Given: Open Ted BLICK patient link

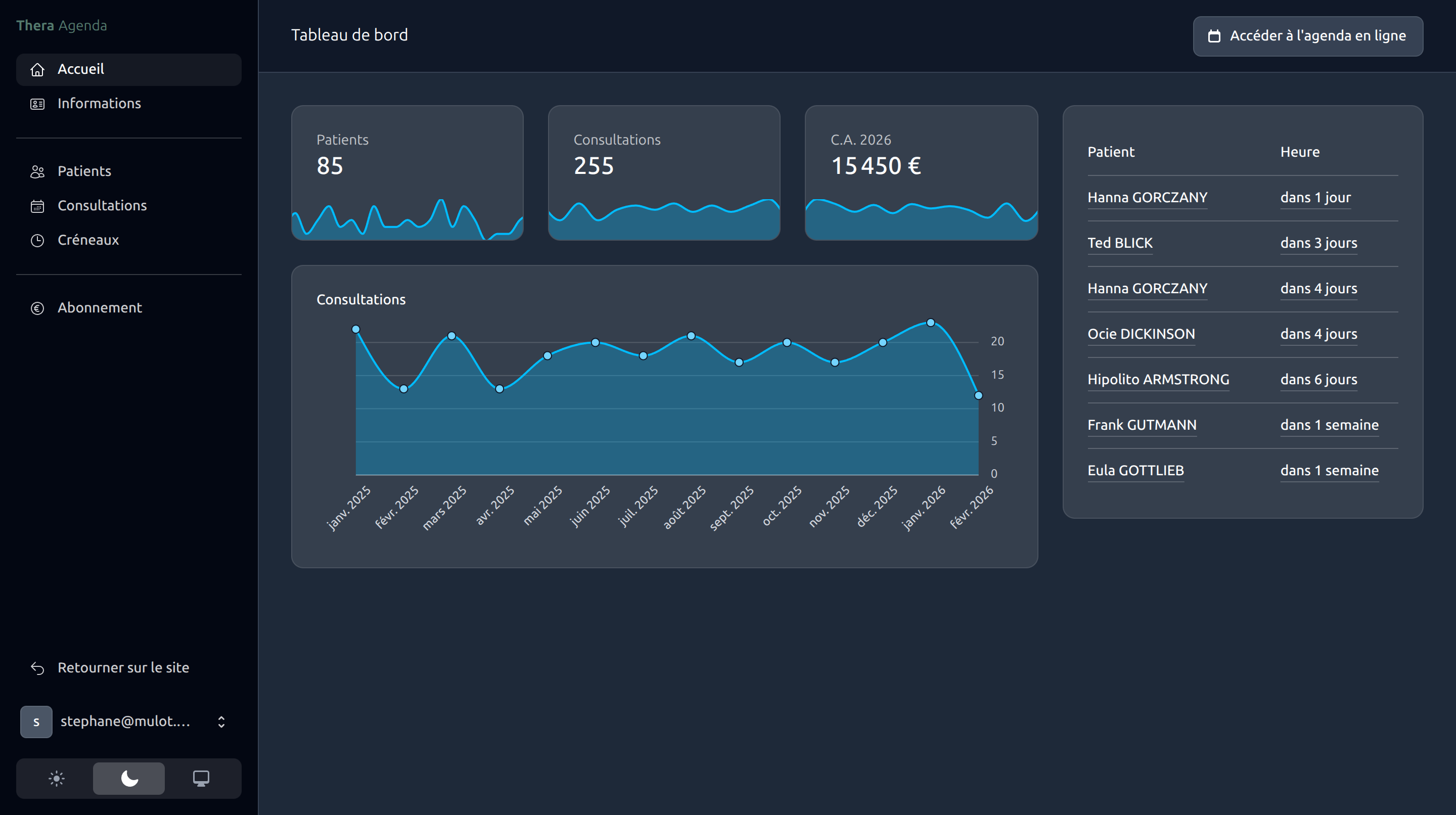Looking at the screenshot, I should pos(1120,243).
